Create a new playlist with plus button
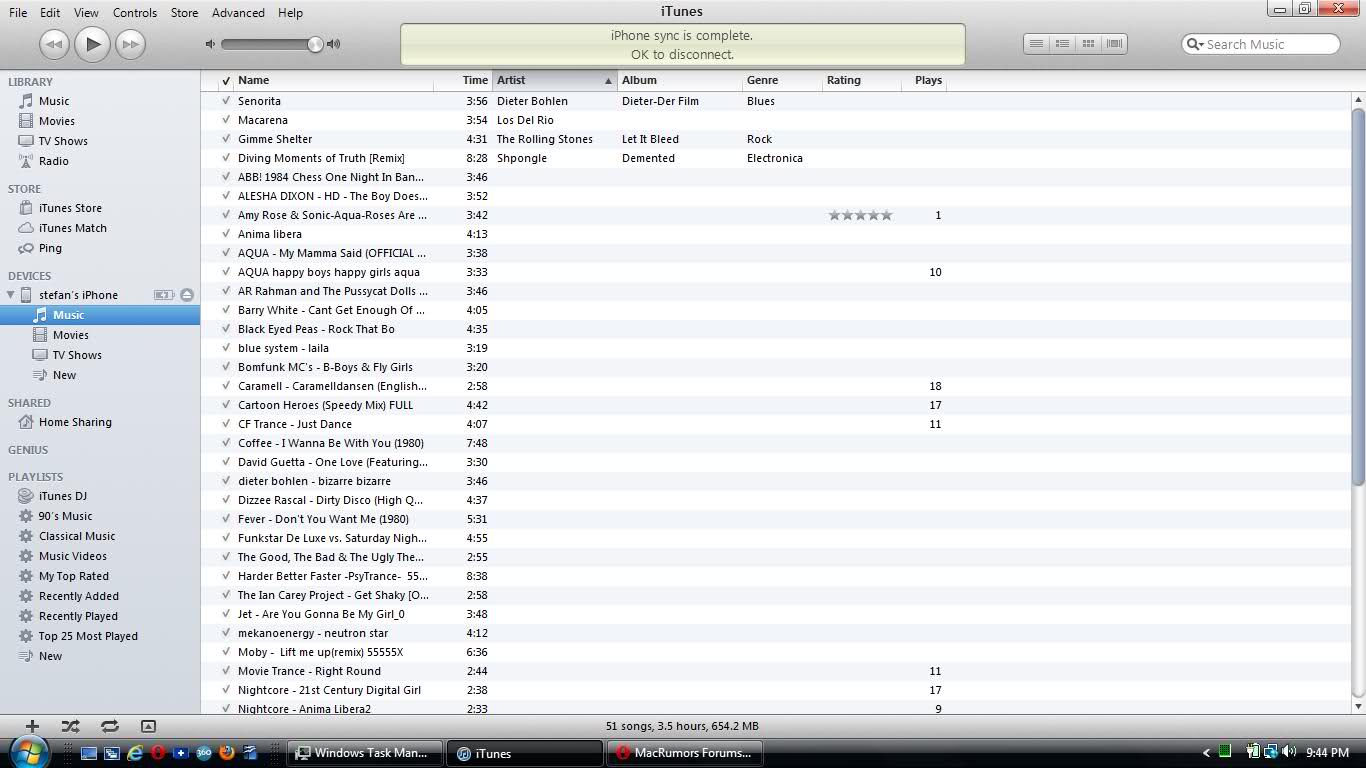This screenshot has width=1366, height=768. click(32, 726)
